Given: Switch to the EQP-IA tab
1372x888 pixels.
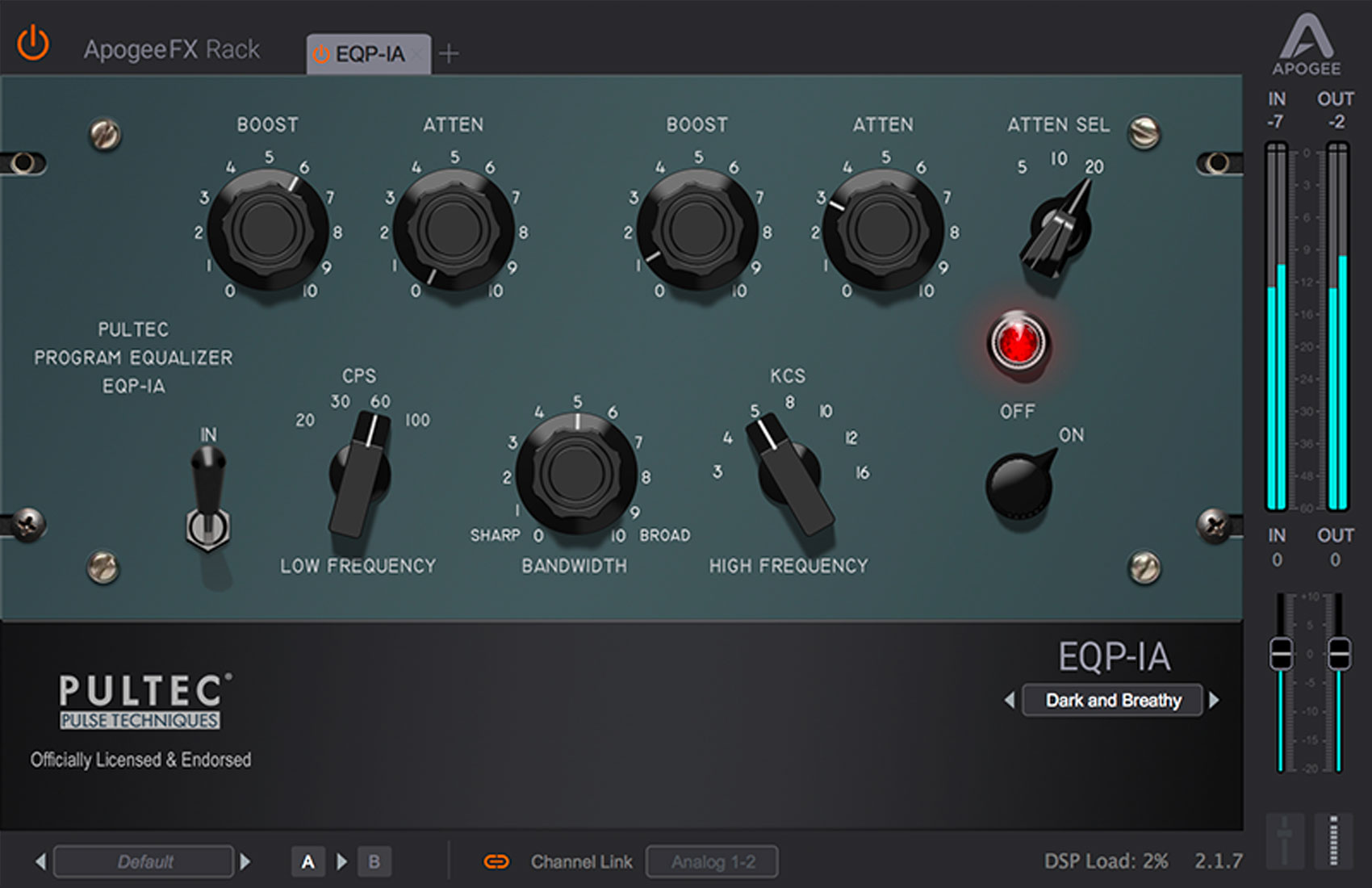Looking at the screenshot, I should (368, 54).
